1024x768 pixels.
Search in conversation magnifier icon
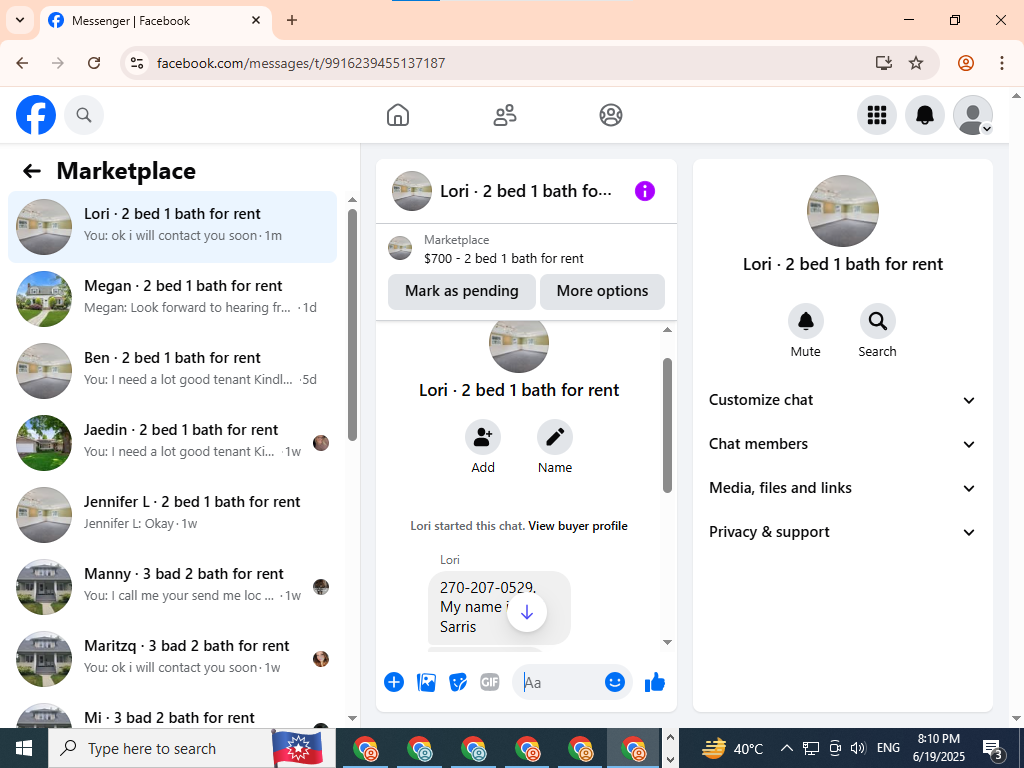click(877, 321)
